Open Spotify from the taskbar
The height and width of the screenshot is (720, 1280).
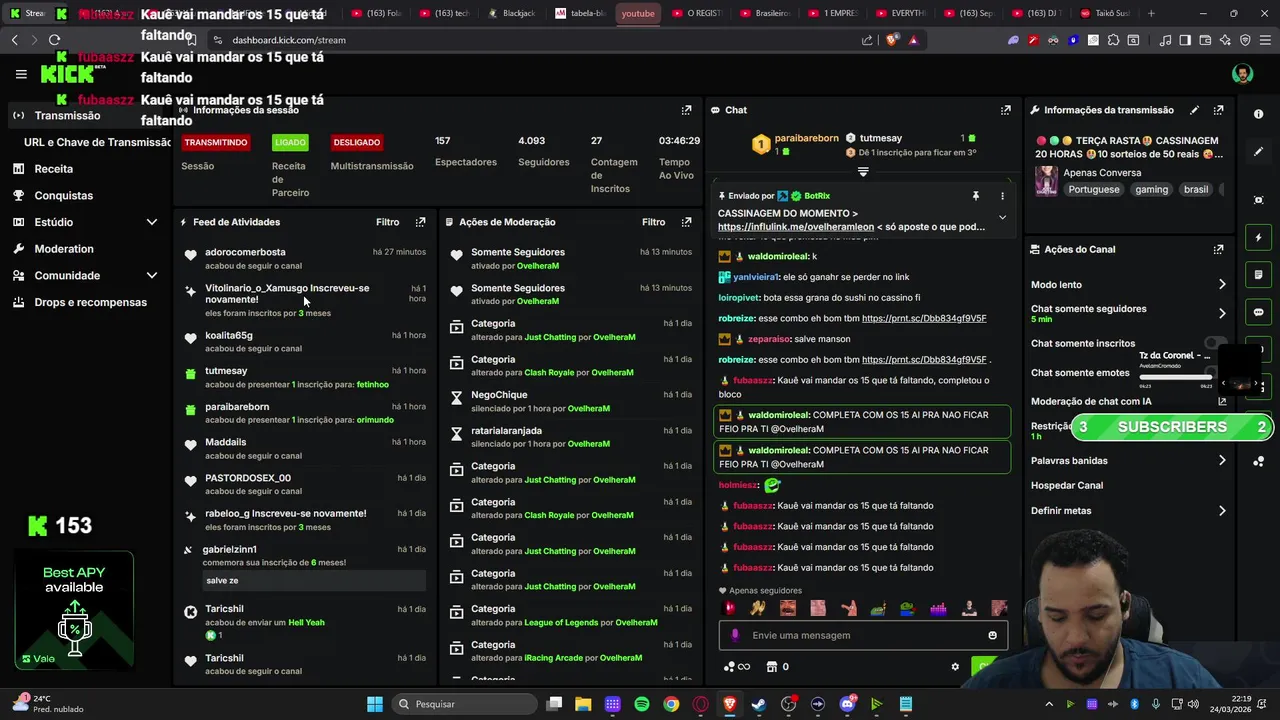point(642,704)
